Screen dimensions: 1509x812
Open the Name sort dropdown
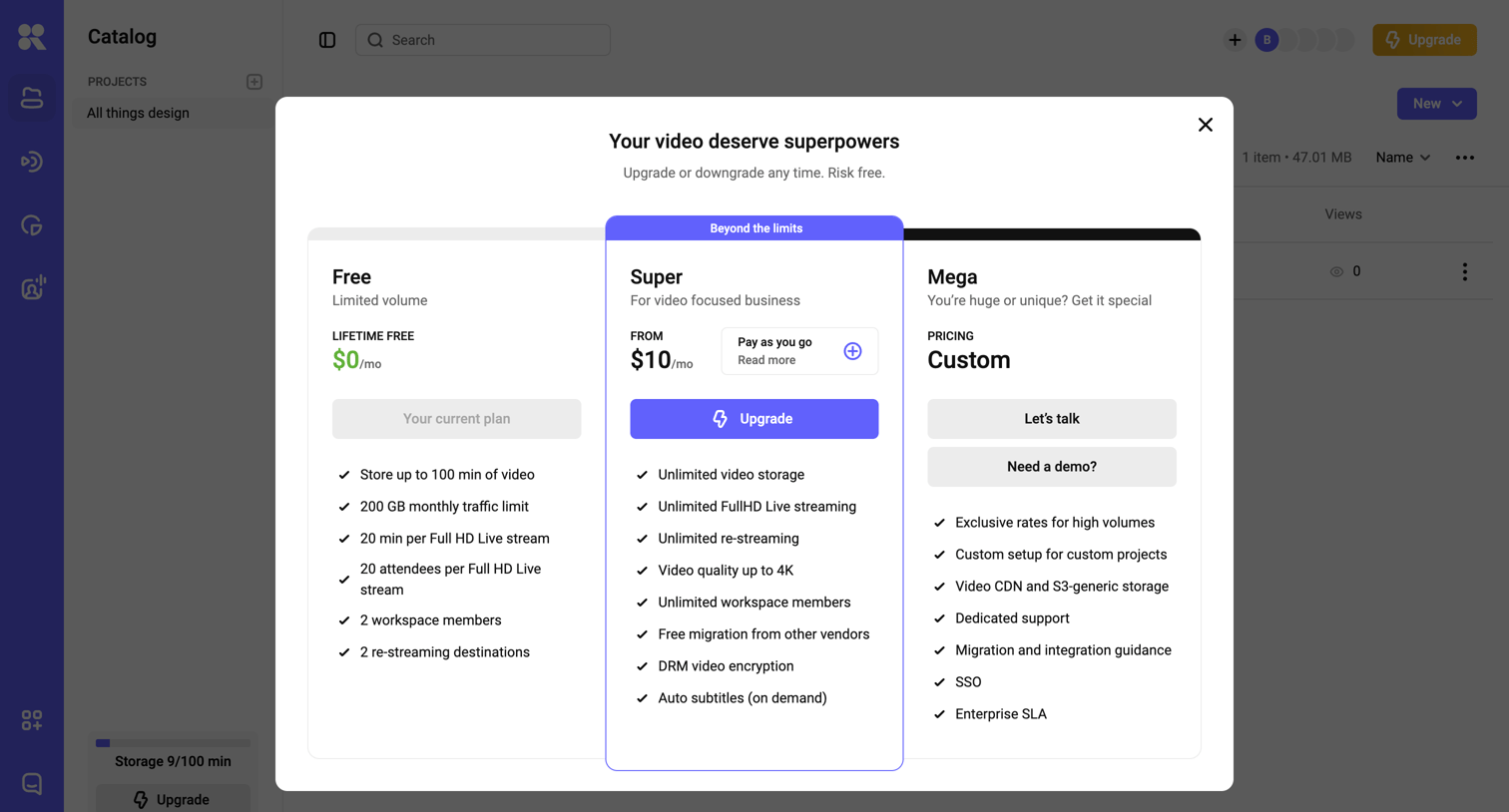(x=1402, y=158)
